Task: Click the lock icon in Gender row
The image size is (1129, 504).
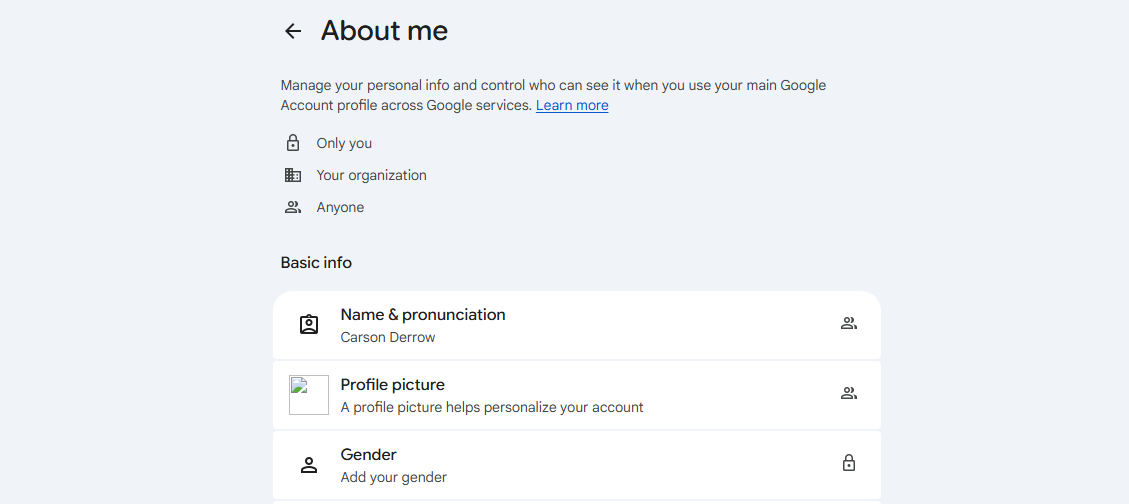Action: pyautogui.click(x=849, y=463)
